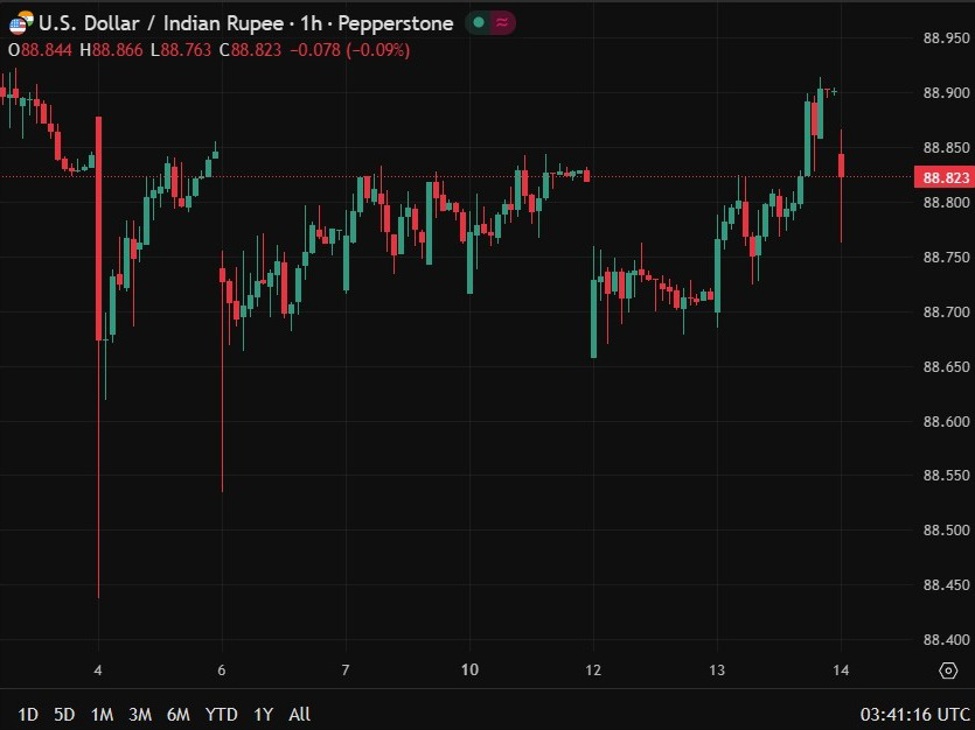Screen dimensions: 975x730
Task: Click the pink wavy data-status icon
Action: tap(502, 22)
